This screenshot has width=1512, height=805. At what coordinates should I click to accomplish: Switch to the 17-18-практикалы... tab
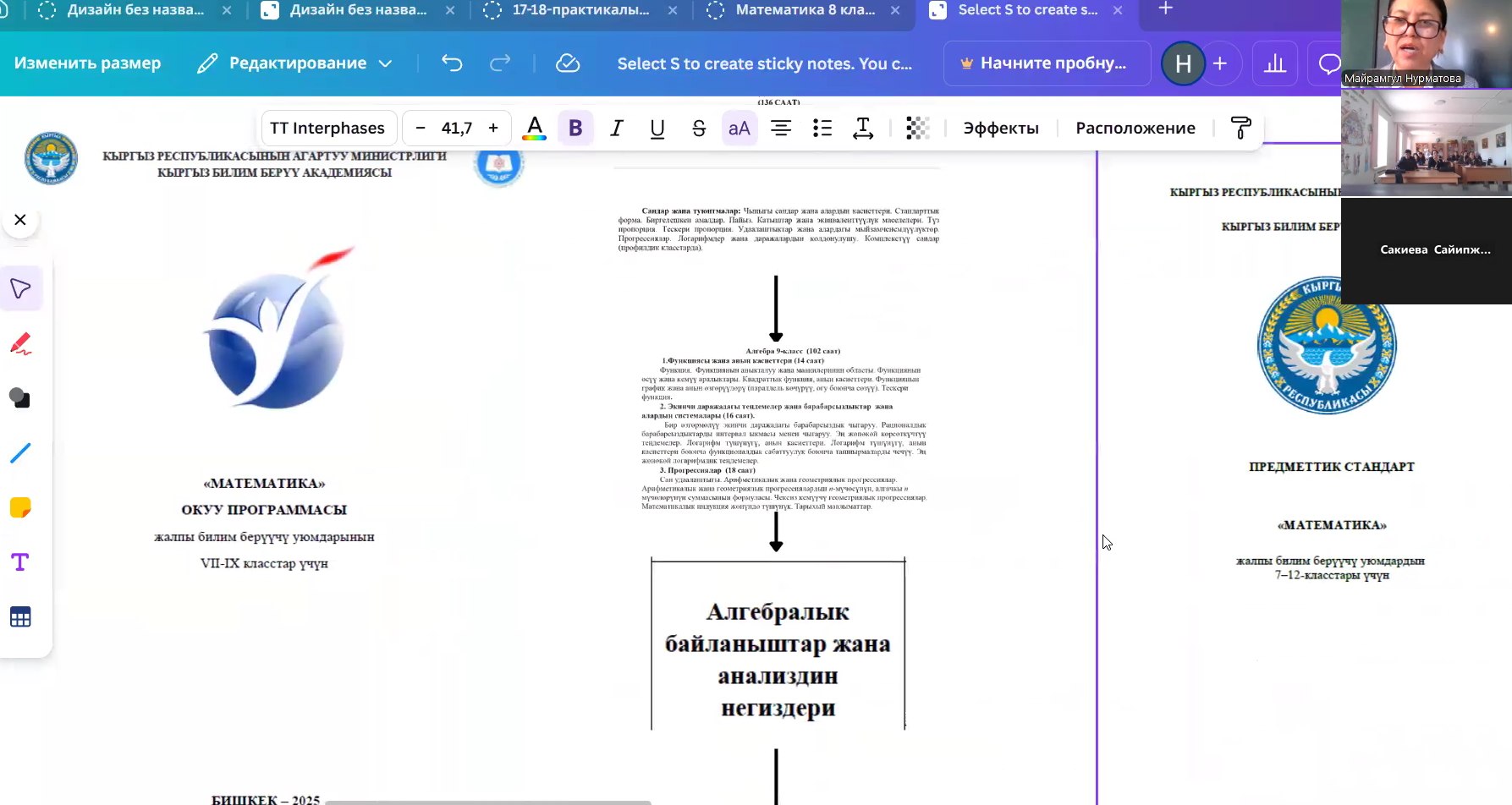(x=580, y=10)
